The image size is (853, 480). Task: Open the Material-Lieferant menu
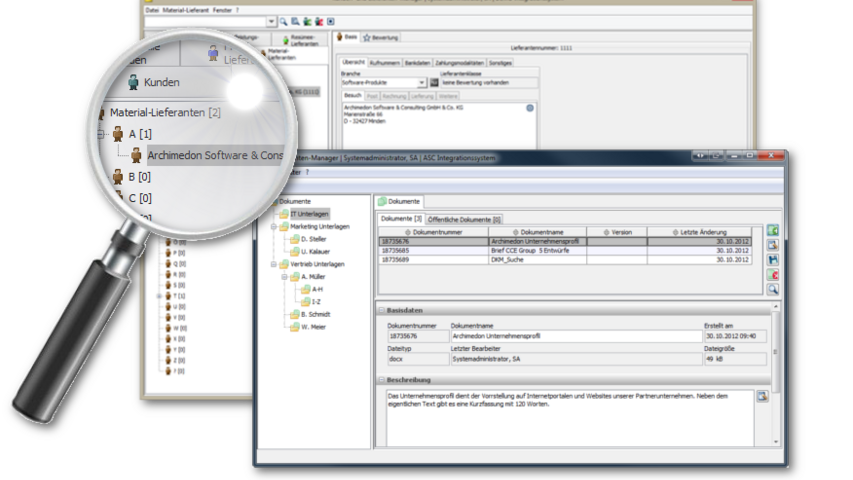tap(186, 10)
